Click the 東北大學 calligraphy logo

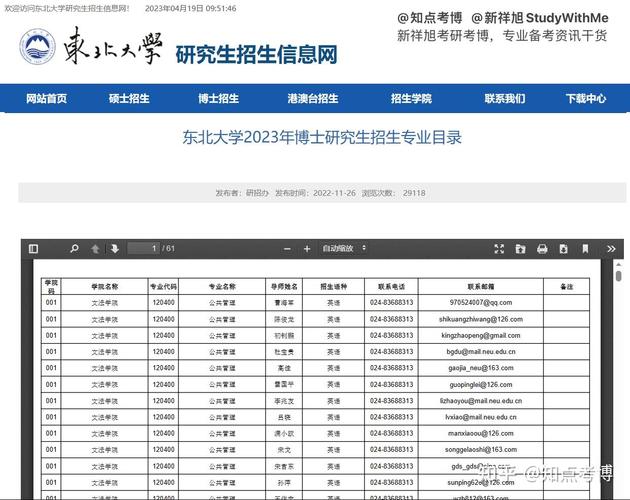tap(113, 45)
